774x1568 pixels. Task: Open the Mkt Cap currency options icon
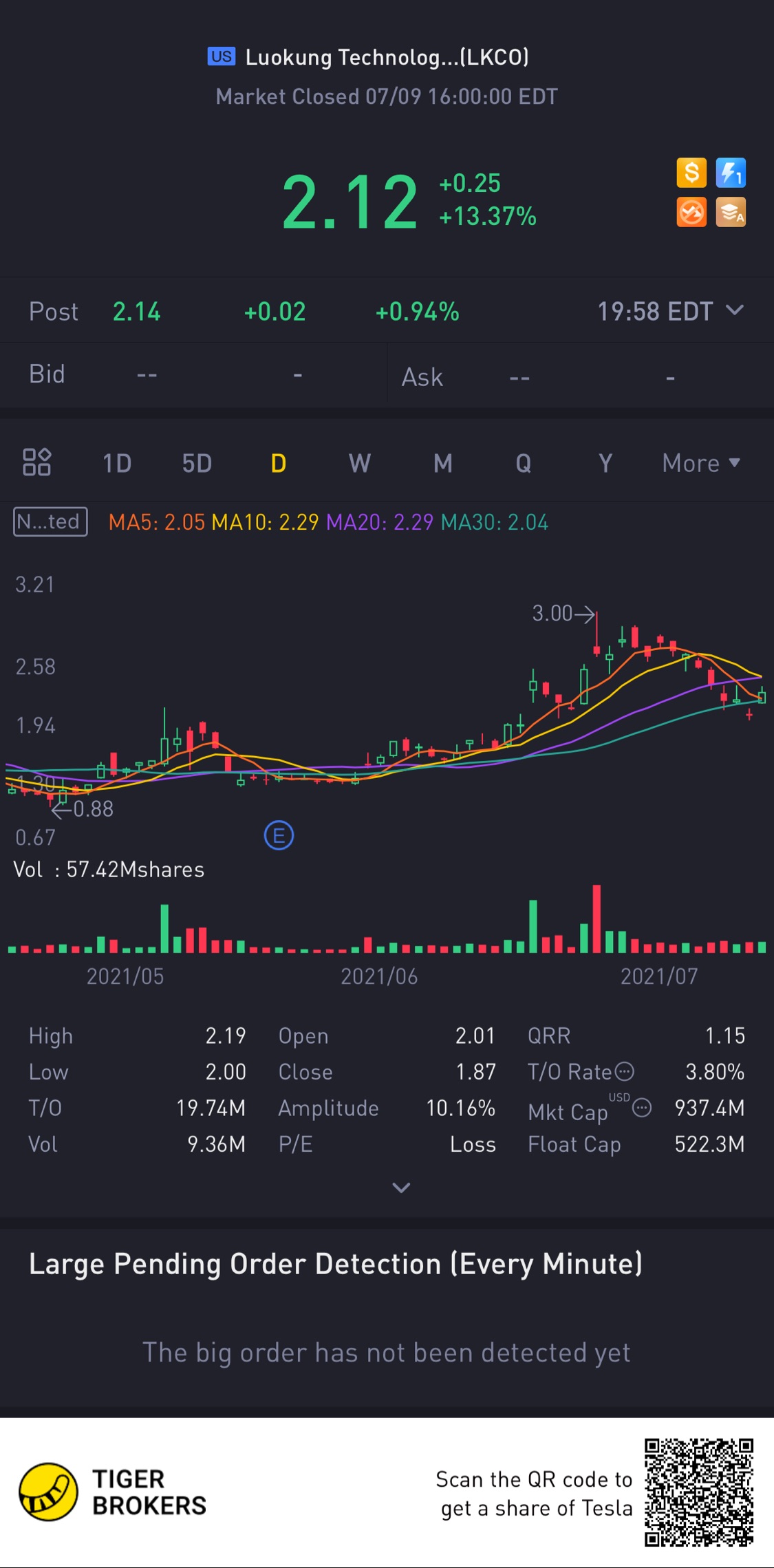(642, 1108)
